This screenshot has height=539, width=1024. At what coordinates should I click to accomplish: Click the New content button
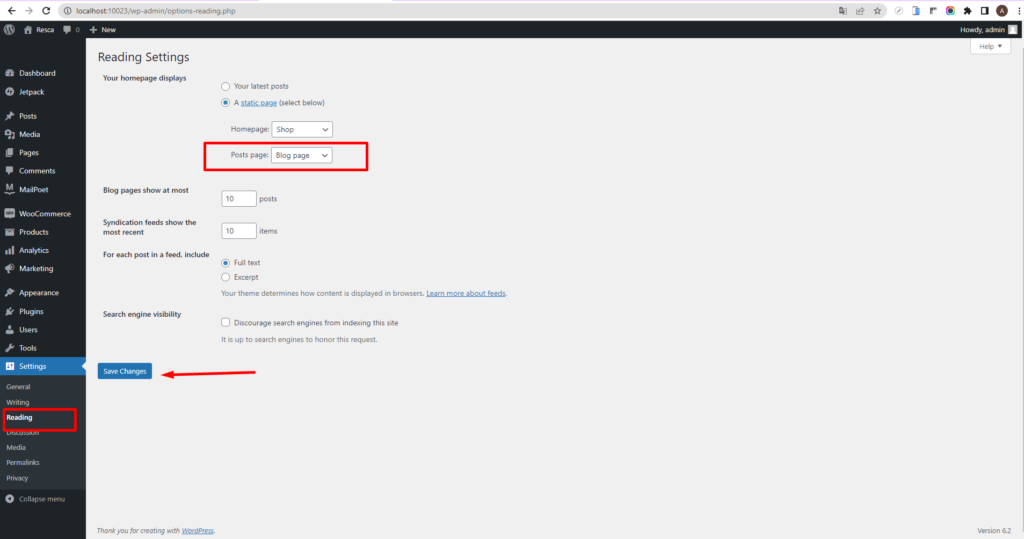coord(103,29)
